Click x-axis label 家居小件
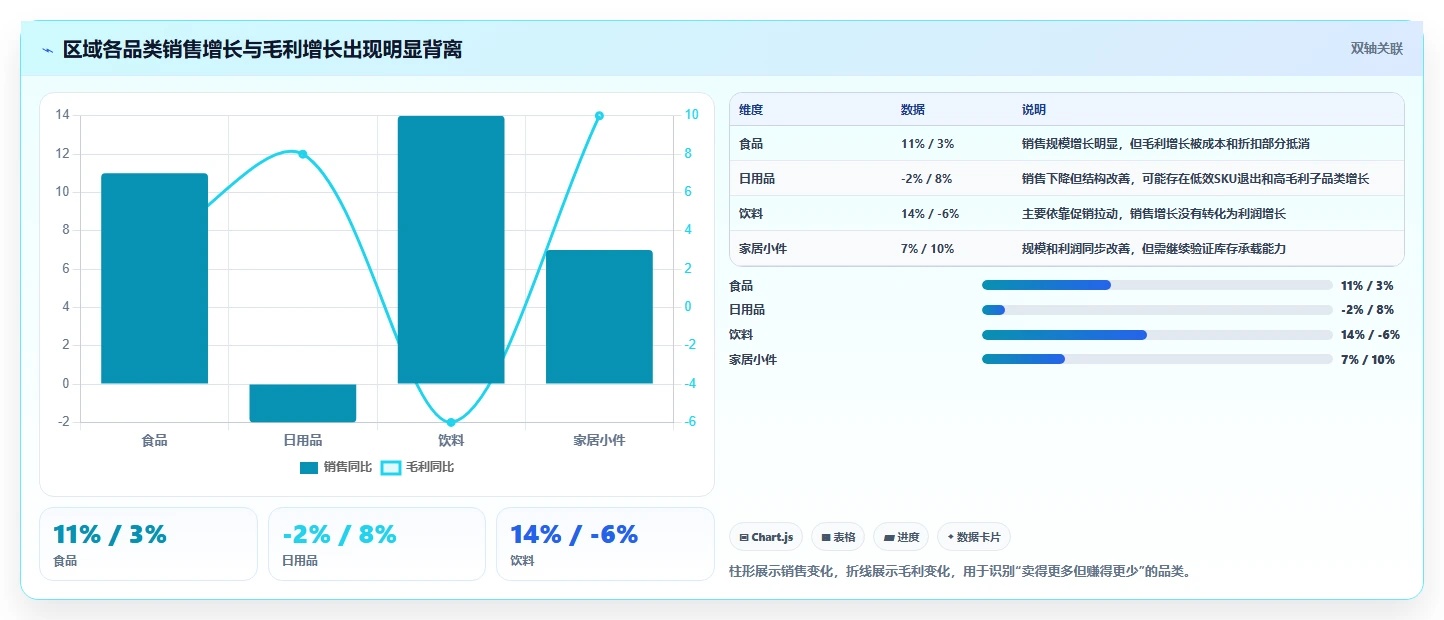This screenshot has width=1444, height=620. click(599, 440)
